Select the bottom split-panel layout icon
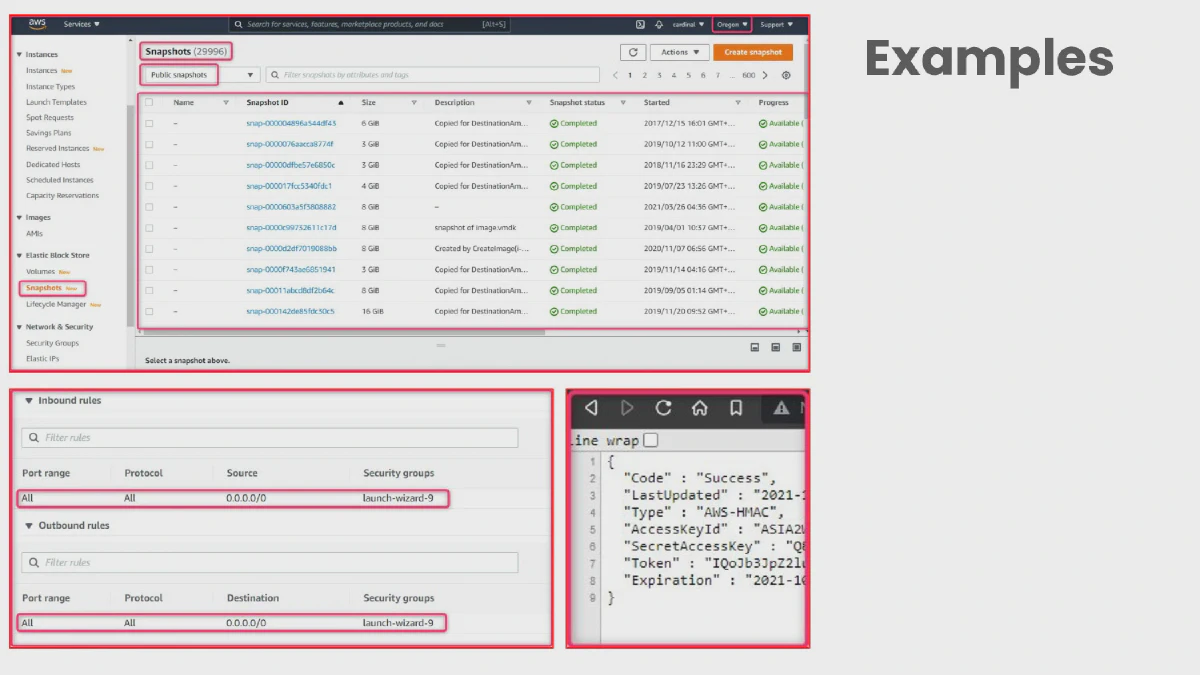The image size is (1200, 675). 754,347
